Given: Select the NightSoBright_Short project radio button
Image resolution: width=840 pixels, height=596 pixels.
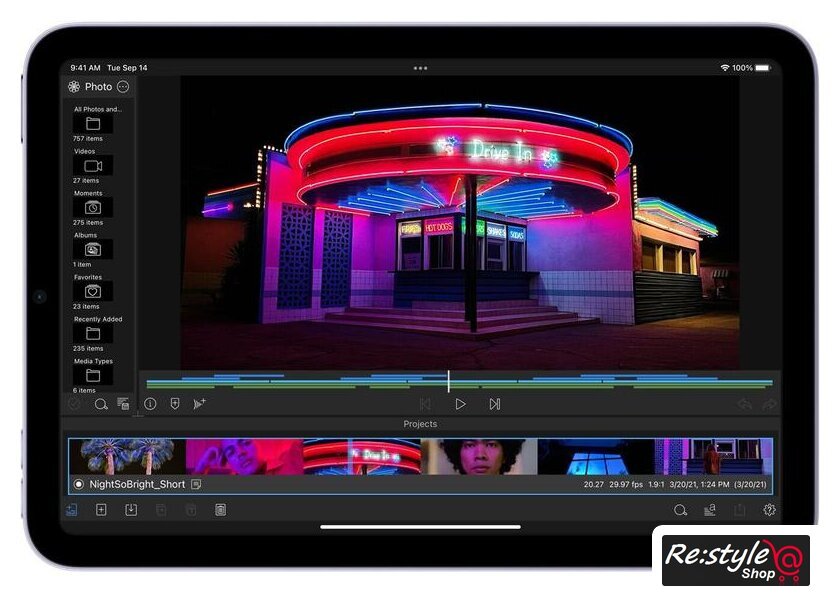Looking at the screenshot, I should (x=79, y=484).
